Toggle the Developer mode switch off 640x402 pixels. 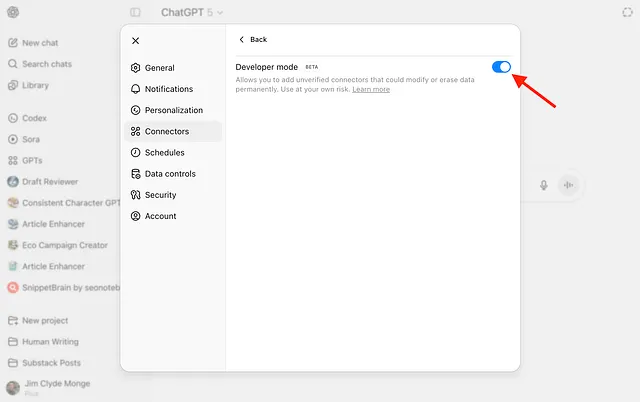tap(501, 67)
